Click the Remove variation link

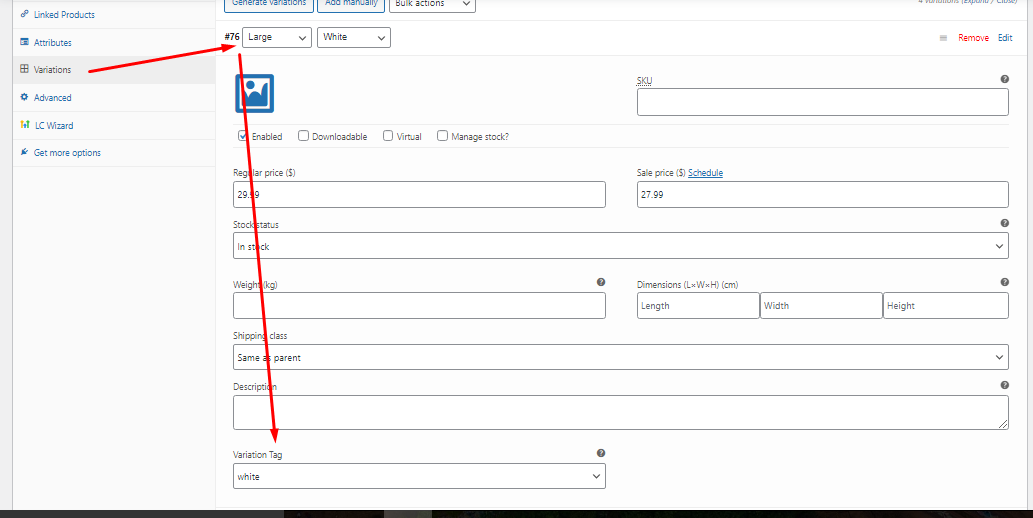973,38
